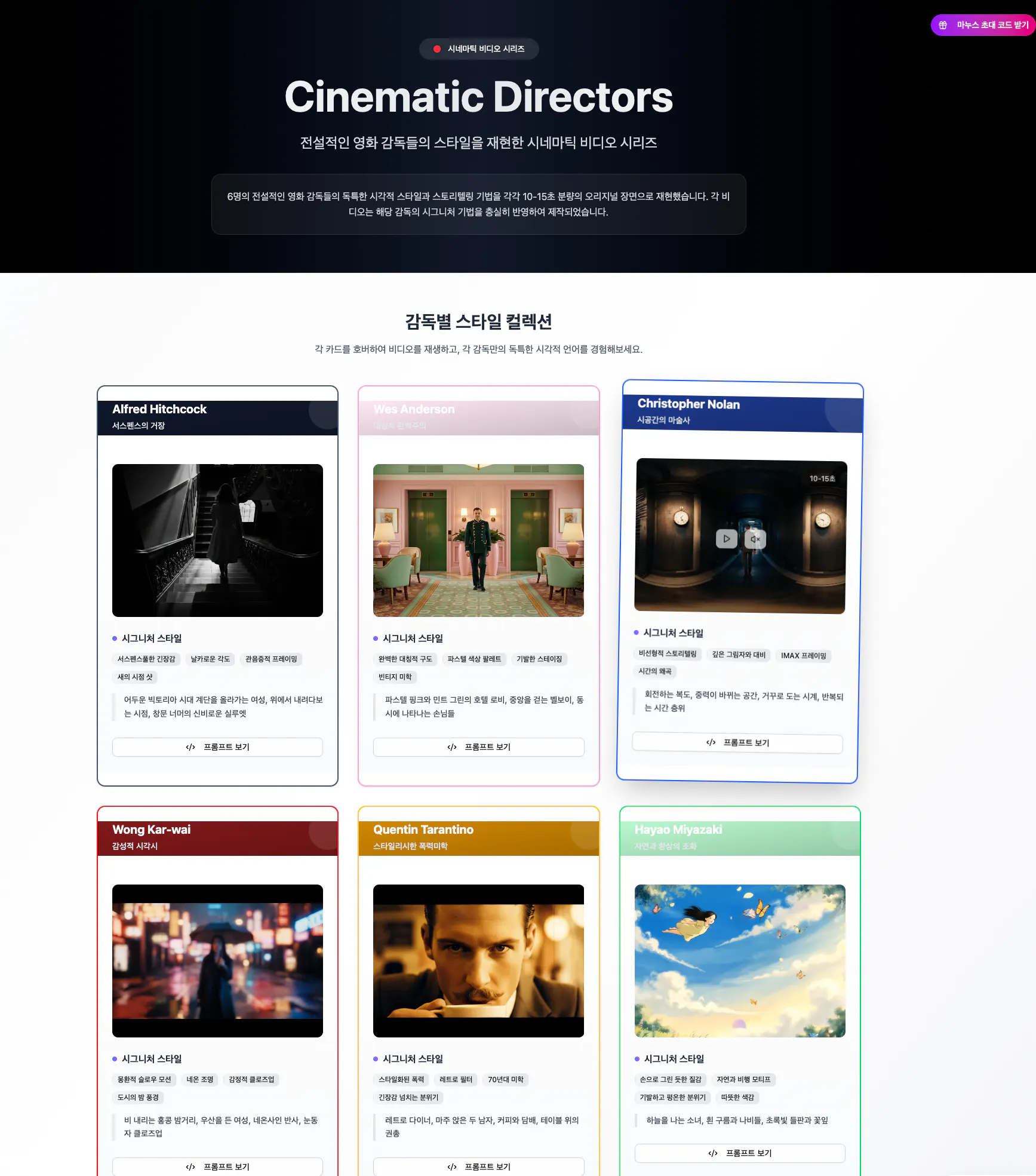Click the 서스펜스풀한 긴장감 tag
1036x1176 pixels.
(146, 659)
